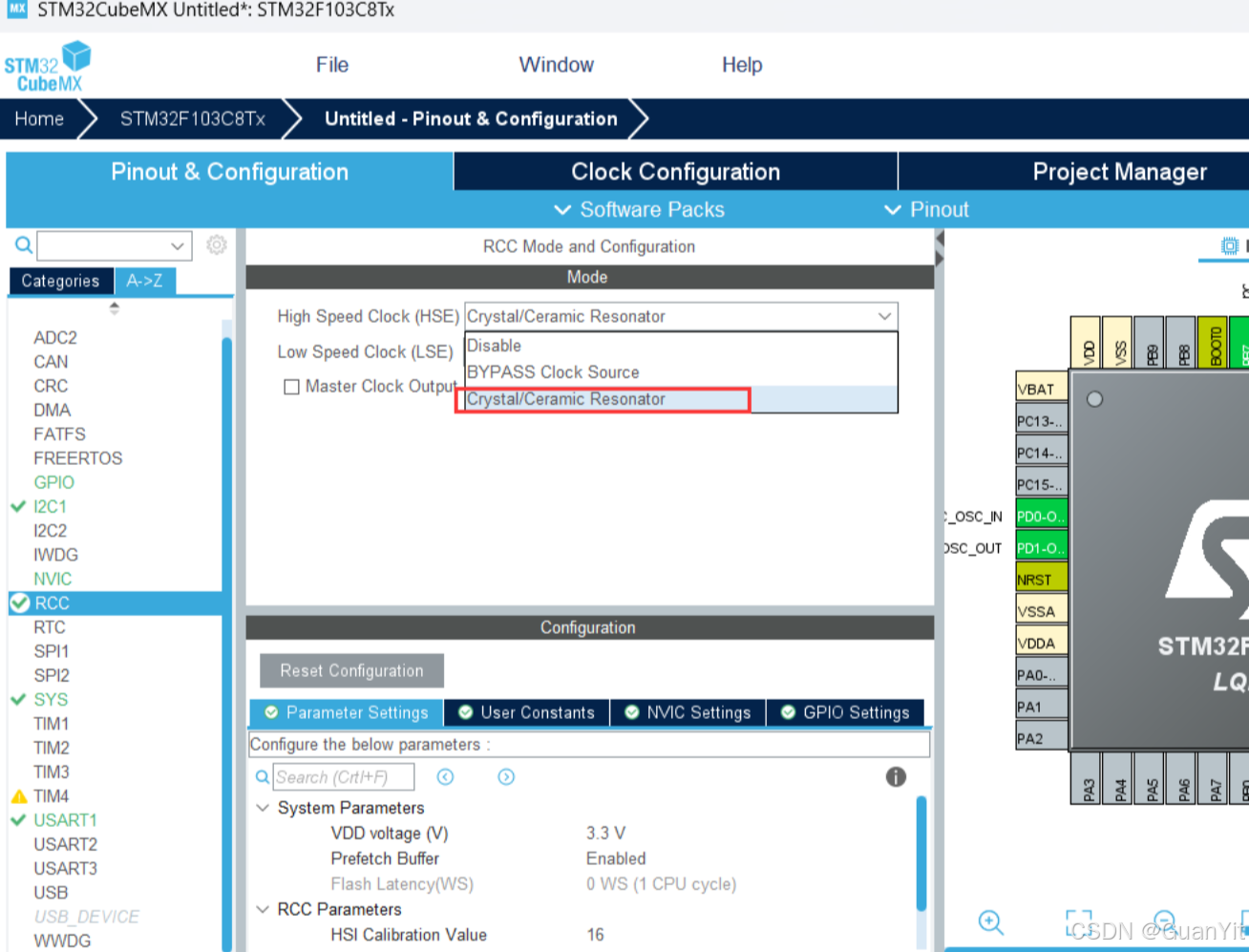The image size is (1249, 952).
Task: Expand the Pinout dropdown menu
Action: [x=926, y=209]
